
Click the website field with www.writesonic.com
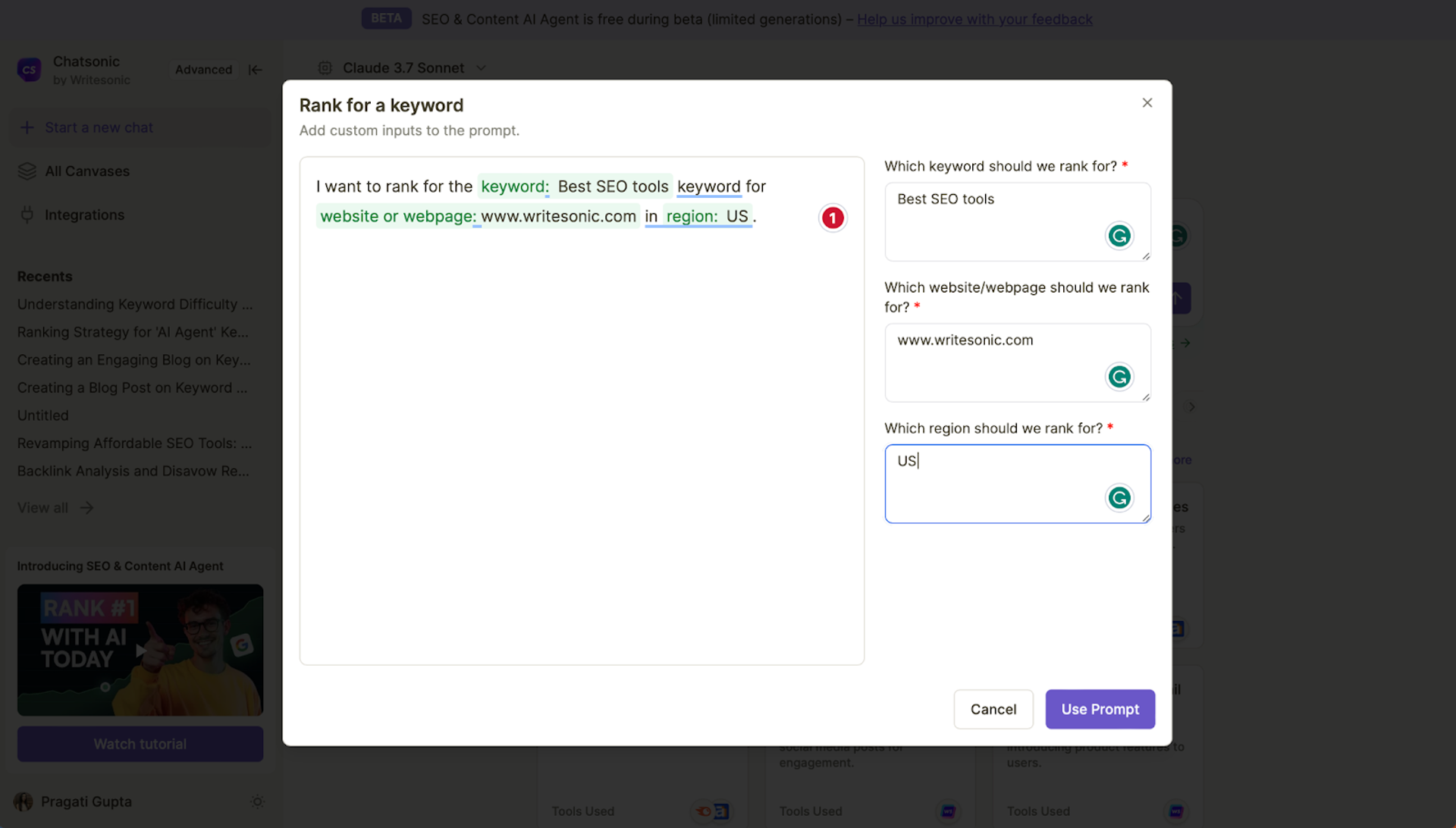tap(1018, 362)
